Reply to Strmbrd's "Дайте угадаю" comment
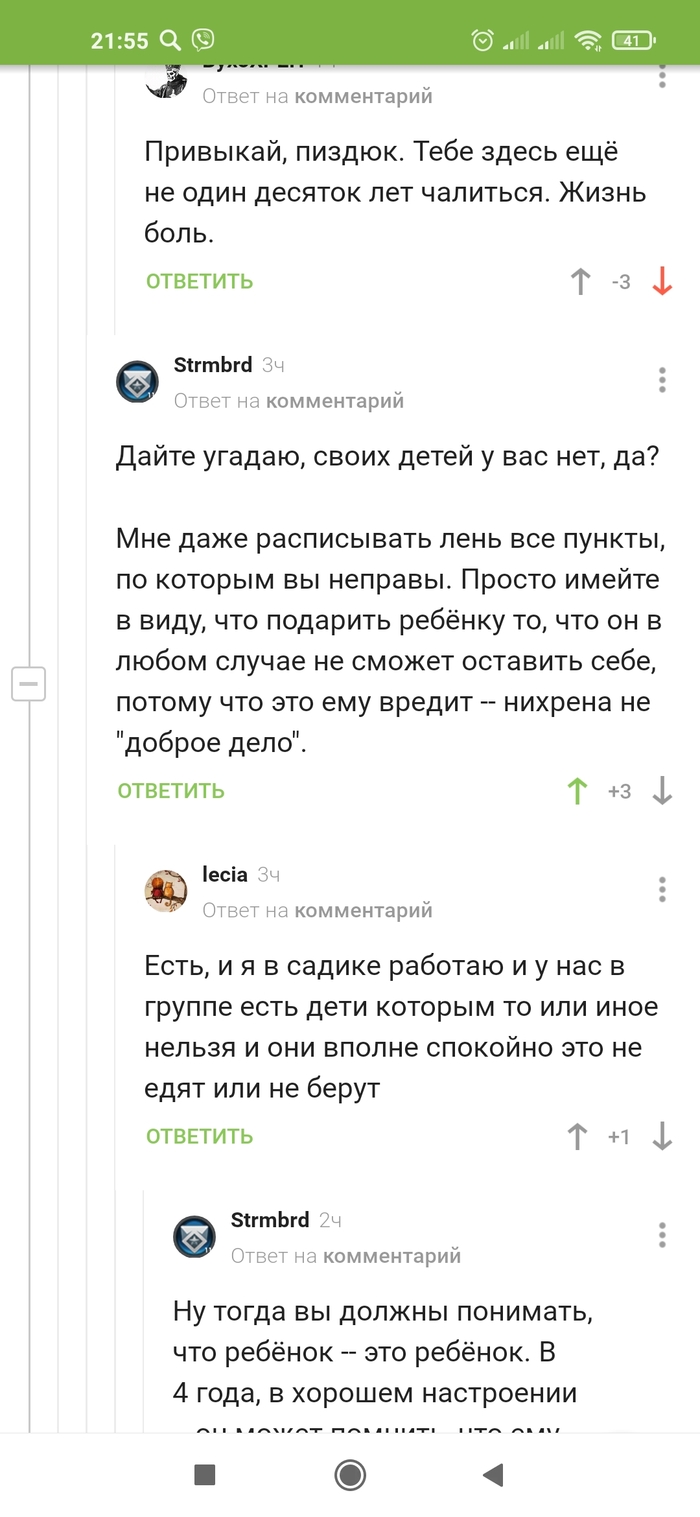This screenshot has height=1517, width=700. [x=171, y=792]
